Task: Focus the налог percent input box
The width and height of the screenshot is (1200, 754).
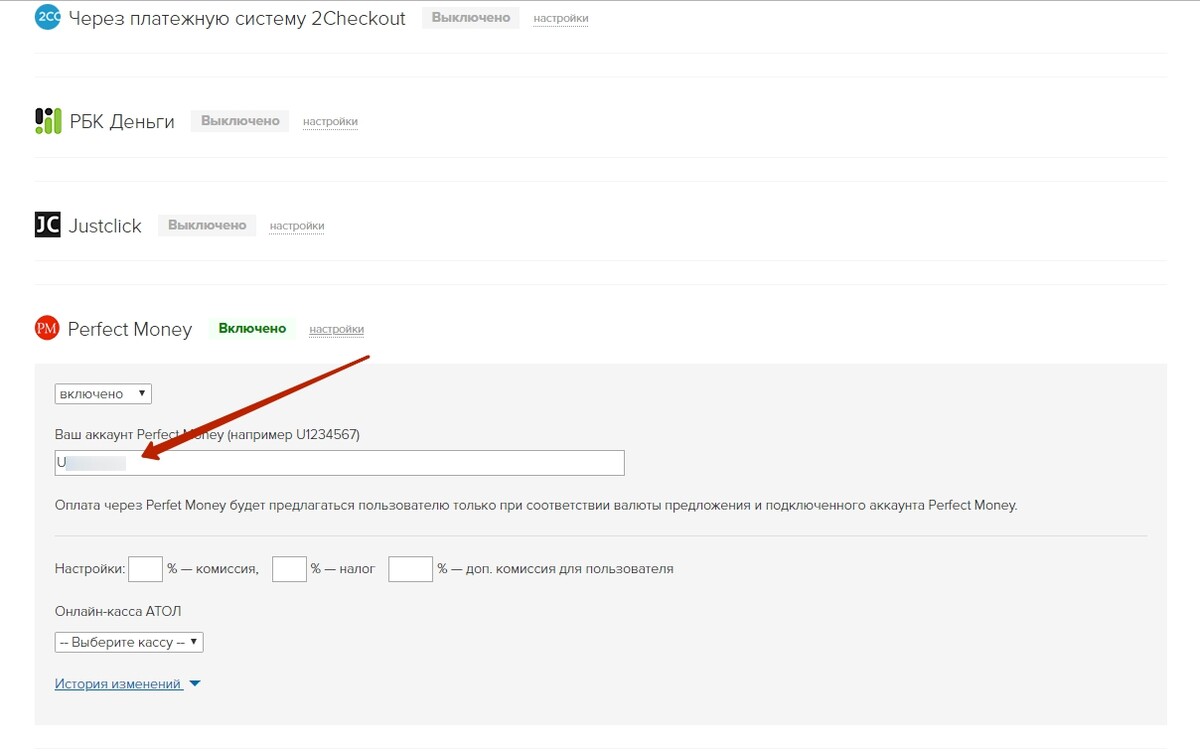Action: 289,569
